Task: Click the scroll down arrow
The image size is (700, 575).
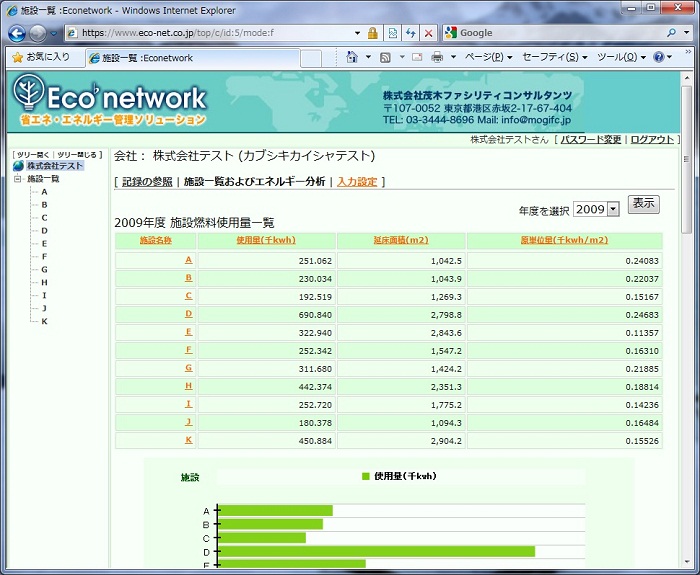Action: [x=687, y=562]
